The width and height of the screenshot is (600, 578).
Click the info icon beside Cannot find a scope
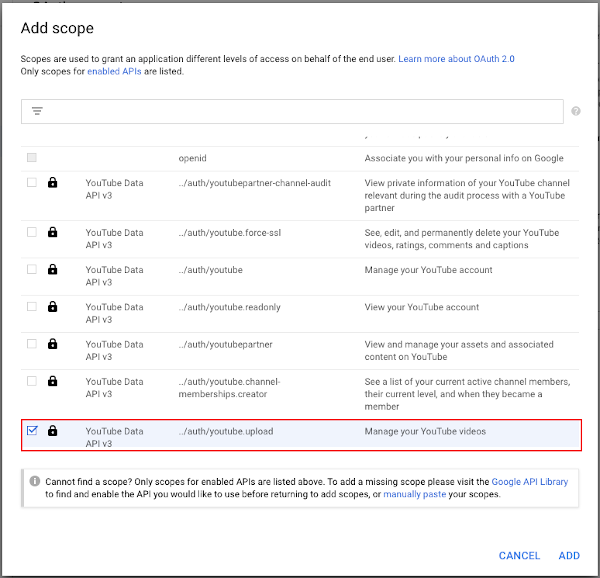click(35, 481)
